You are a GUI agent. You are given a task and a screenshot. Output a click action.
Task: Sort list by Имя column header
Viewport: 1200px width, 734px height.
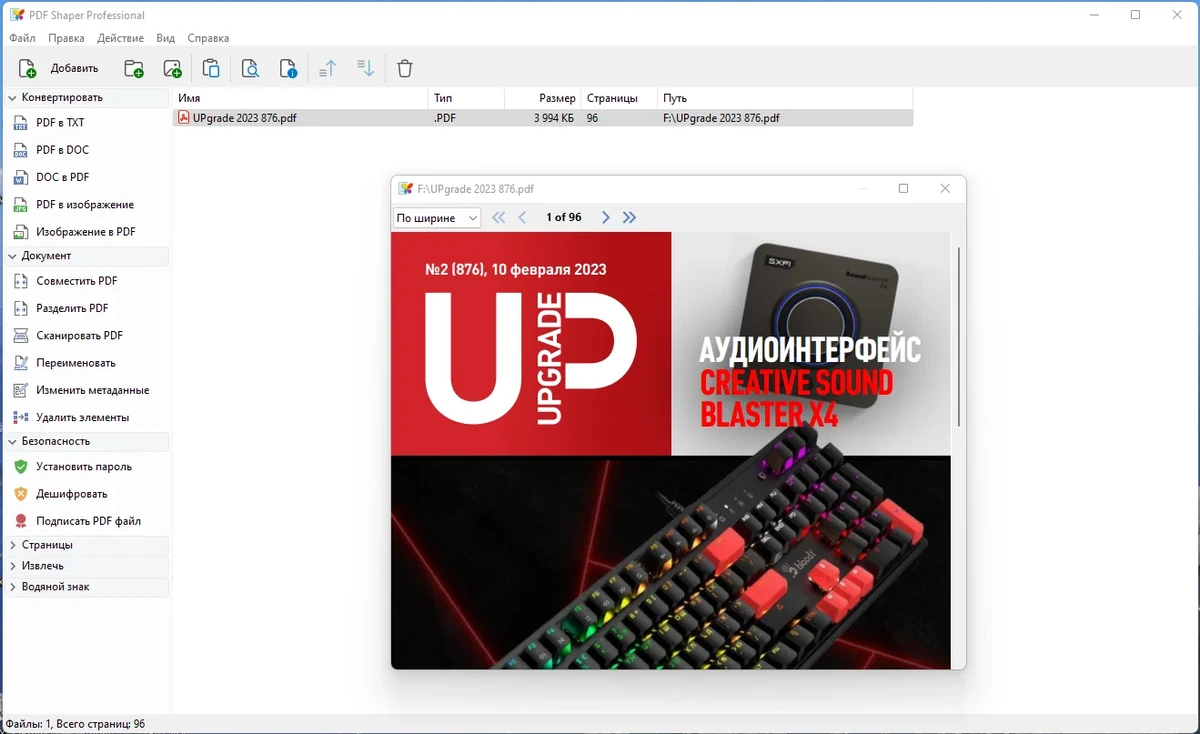(x=301, y=98)
